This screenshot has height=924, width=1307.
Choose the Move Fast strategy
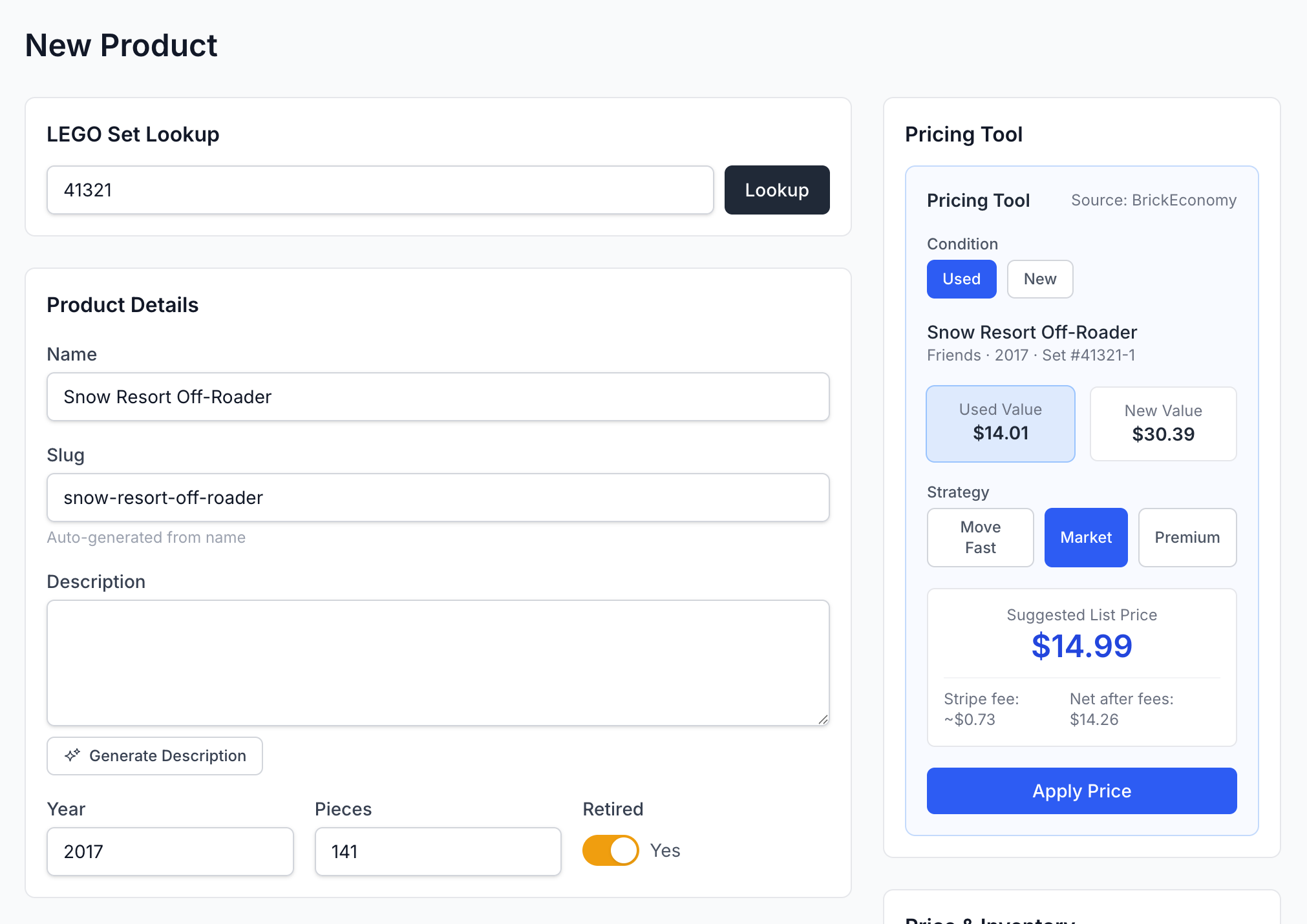(x=980, y=538)
